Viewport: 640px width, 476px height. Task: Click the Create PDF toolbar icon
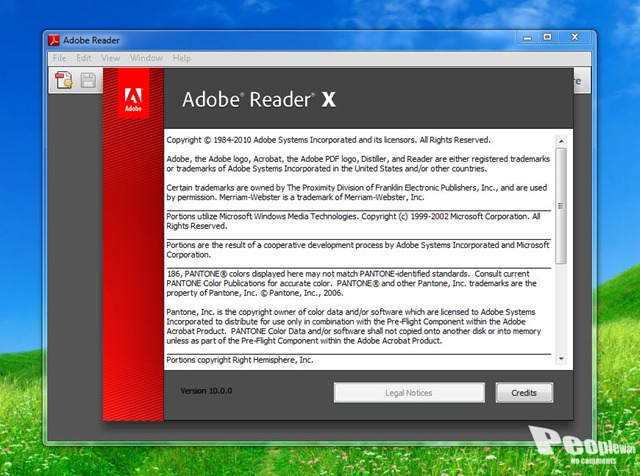64,80
